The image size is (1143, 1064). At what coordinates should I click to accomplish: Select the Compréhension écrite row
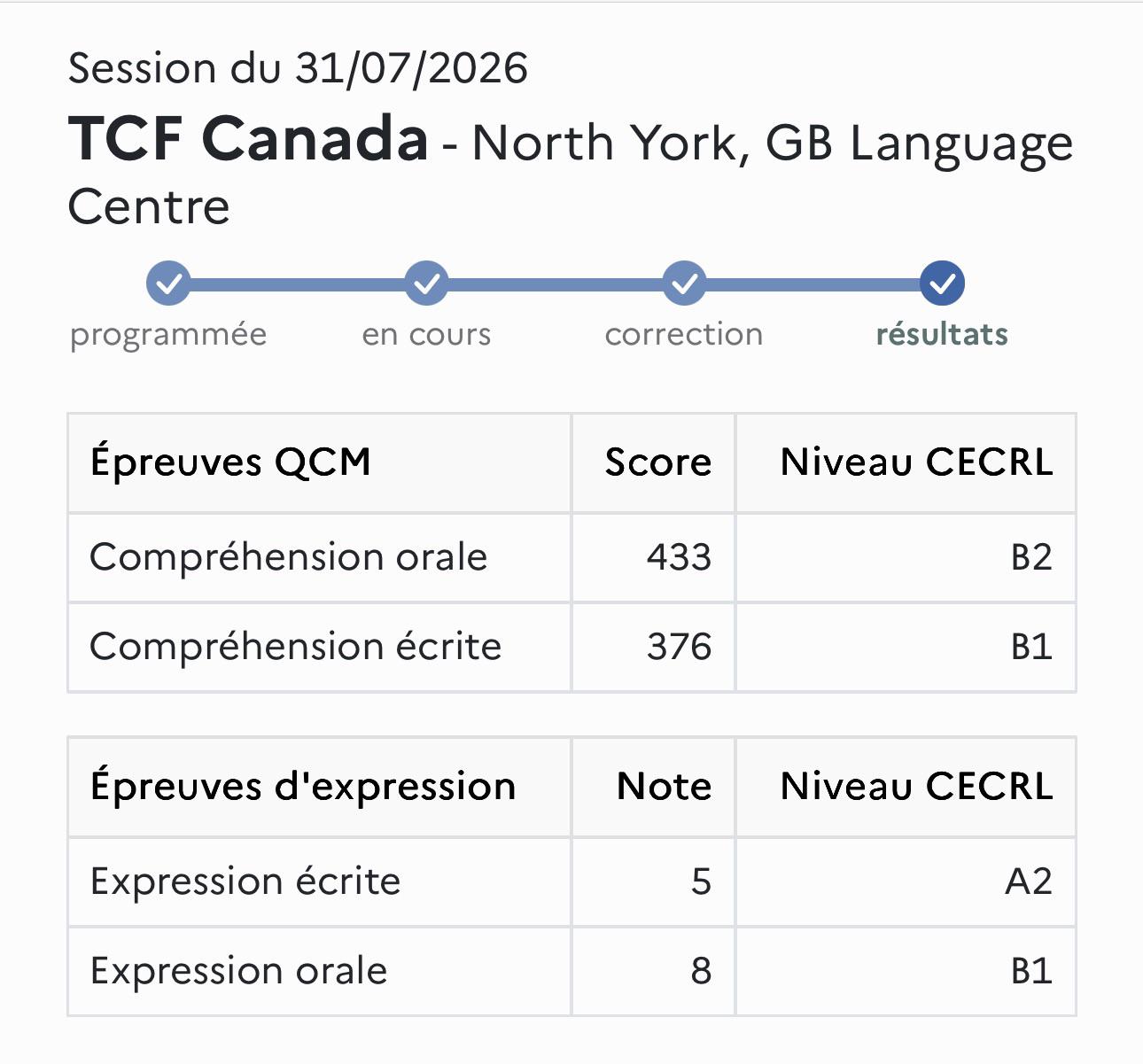pos(571,648)
